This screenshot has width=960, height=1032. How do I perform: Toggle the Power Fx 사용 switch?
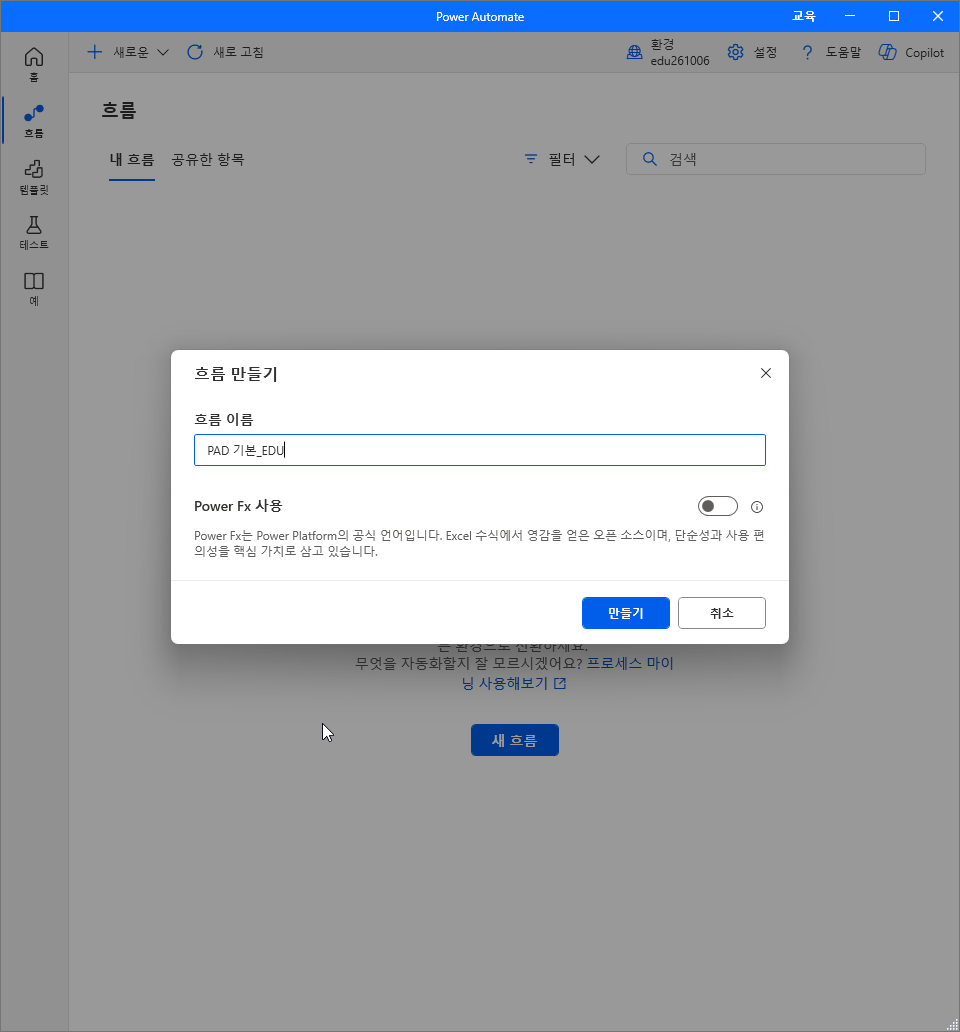point(717,506)
